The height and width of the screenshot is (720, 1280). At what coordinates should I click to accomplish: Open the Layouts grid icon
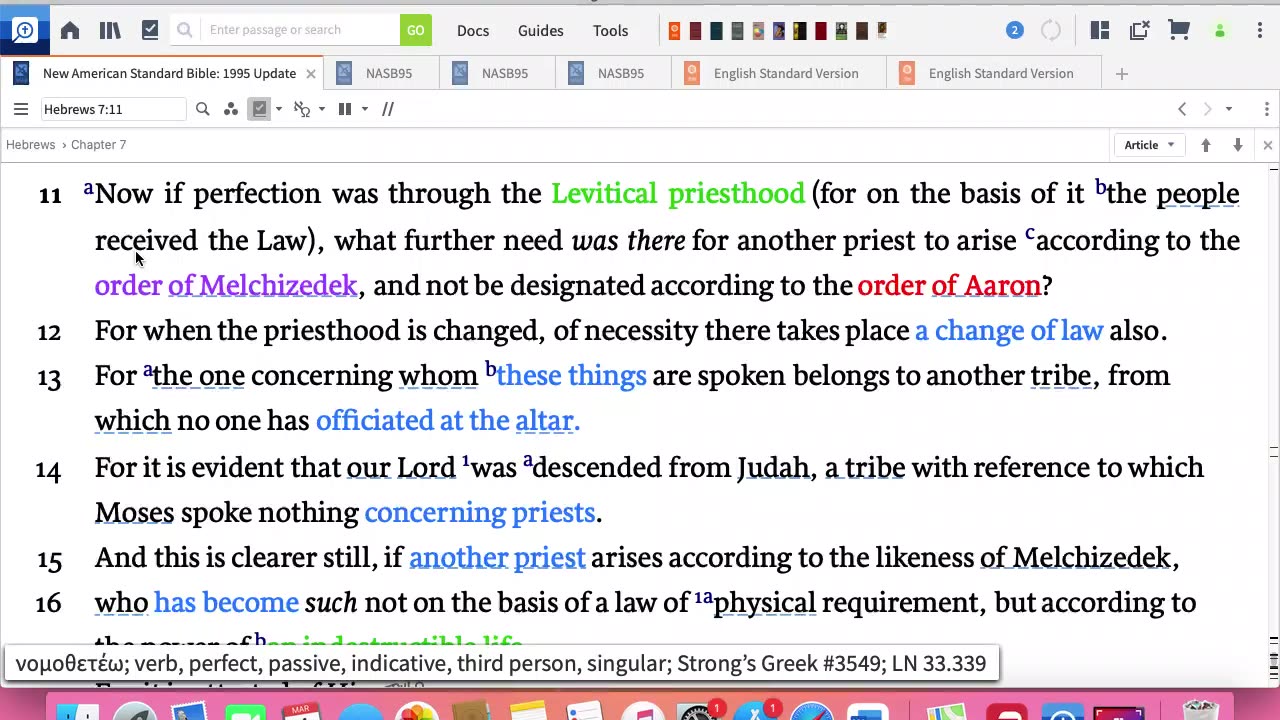click(1100, 30)
